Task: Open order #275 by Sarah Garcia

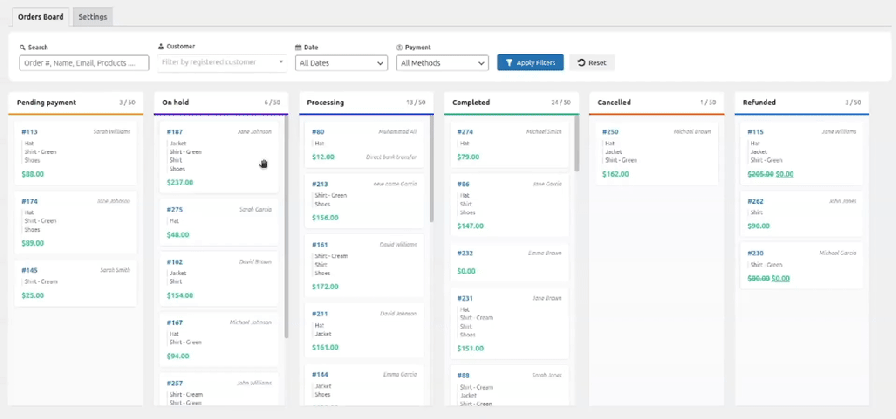Action: point(219,222)
